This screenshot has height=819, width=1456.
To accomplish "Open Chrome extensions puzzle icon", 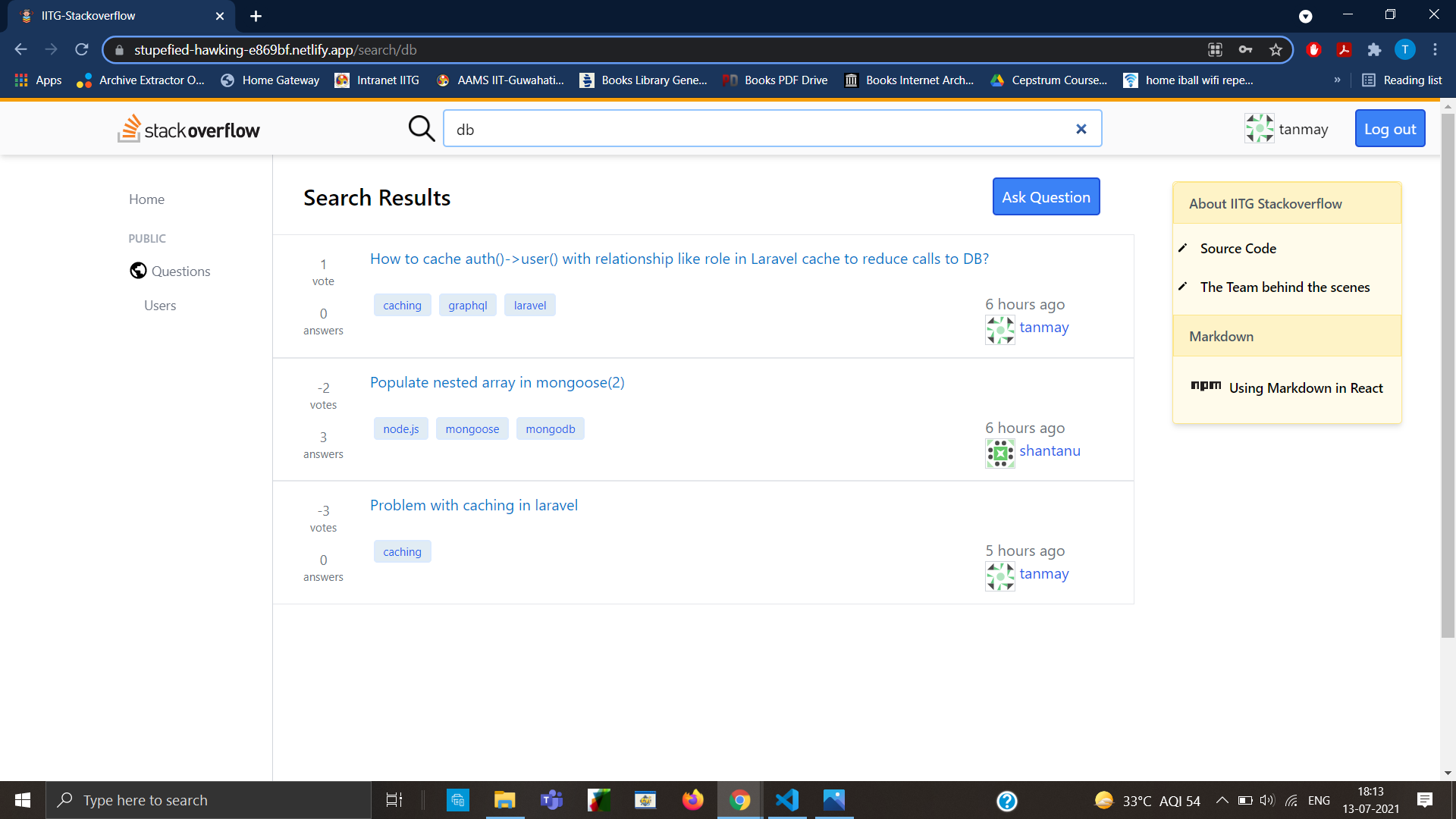I will point(1374,50).
